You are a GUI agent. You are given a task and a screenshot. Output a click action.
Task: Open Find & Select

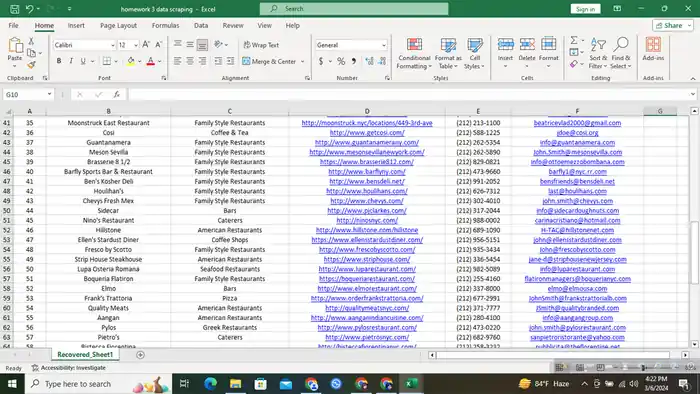(x=621, y=54)
